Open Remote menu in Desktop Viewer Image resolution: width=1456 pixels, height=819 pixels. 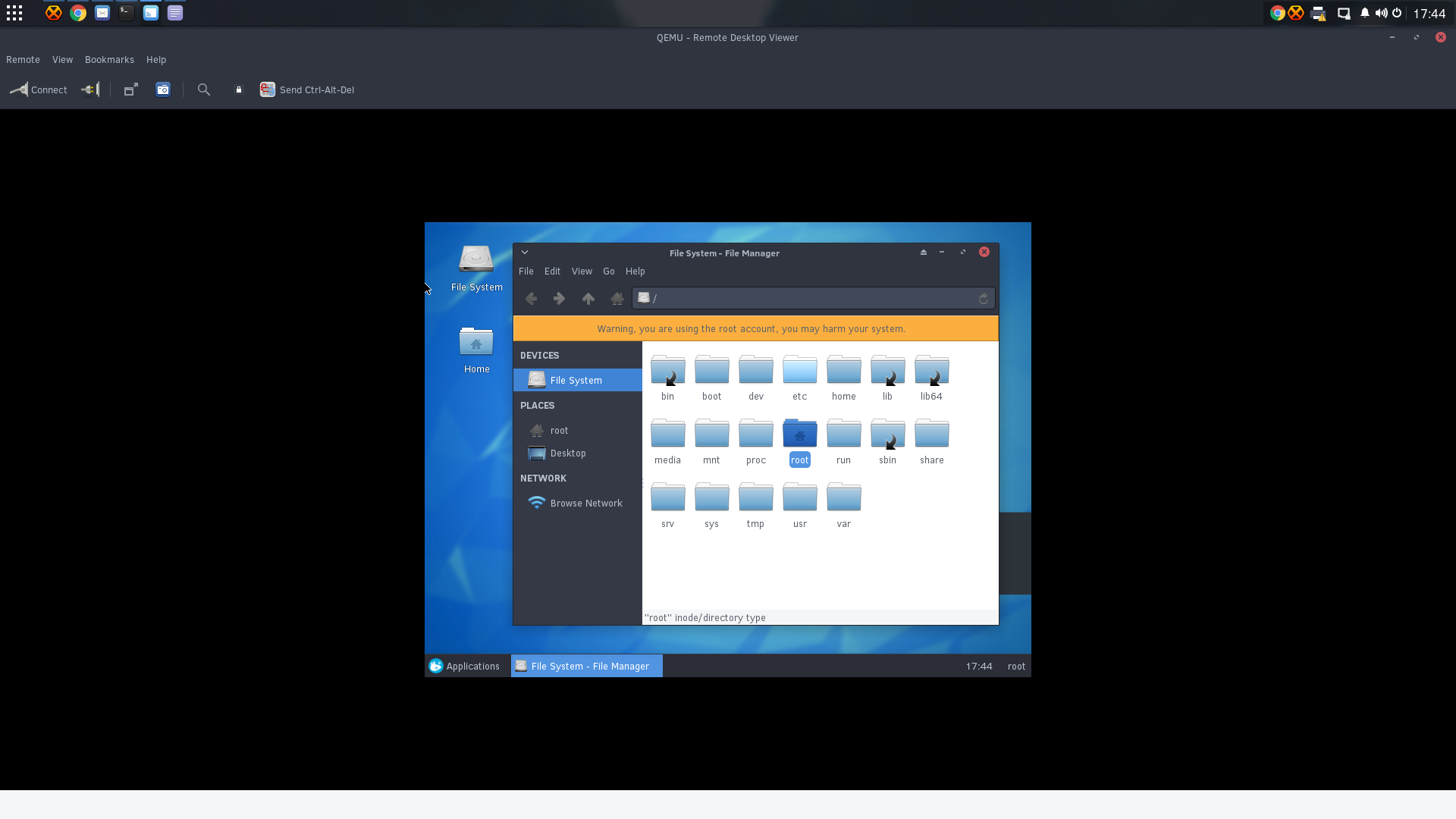tap(23, 60)
